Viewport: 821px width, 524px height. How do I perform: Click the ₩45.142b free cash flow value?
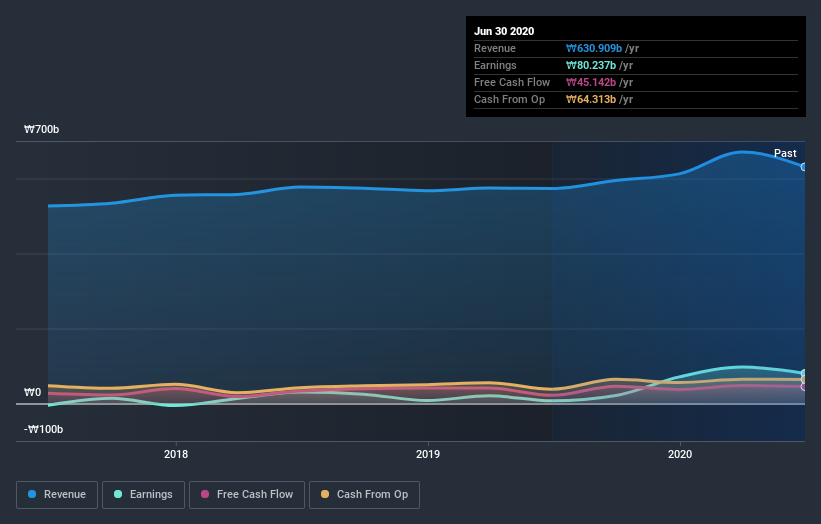(591, 82)
